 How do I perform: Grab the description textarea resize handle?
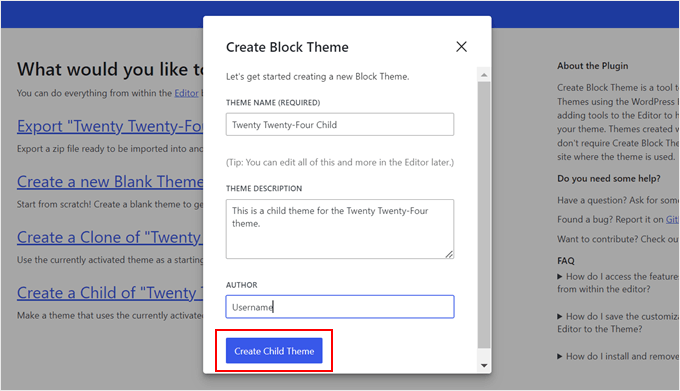449,254
